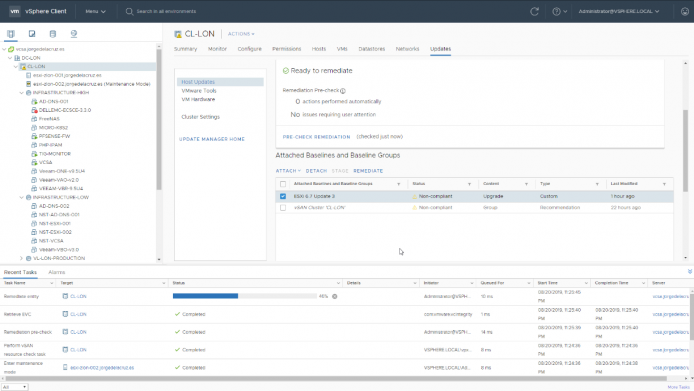This screenshot has width=694, height=391.
Task: Filter the Type column in baselines table
Action: point(597,184)
